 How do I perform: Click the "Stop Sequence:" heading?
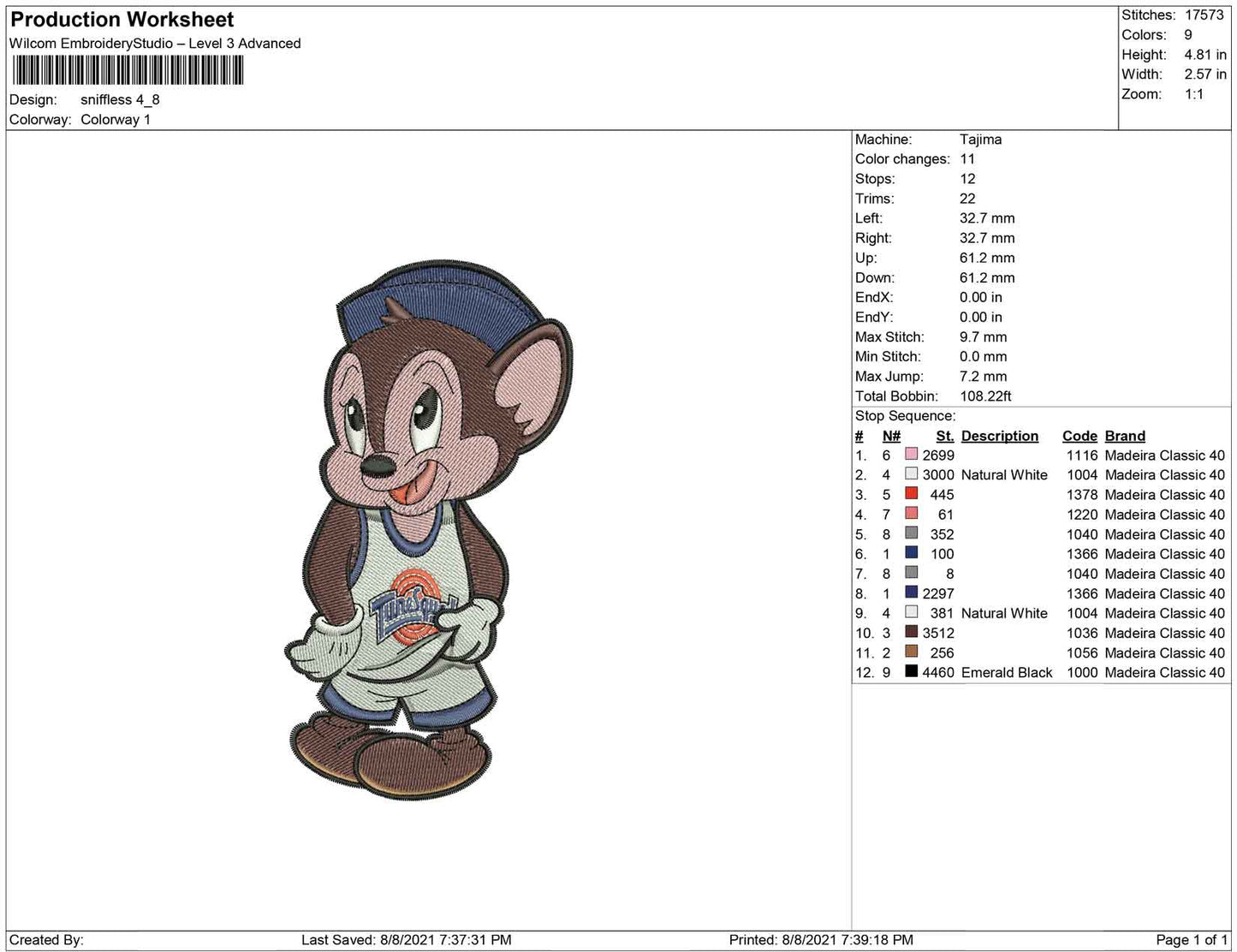click(906, 416)
